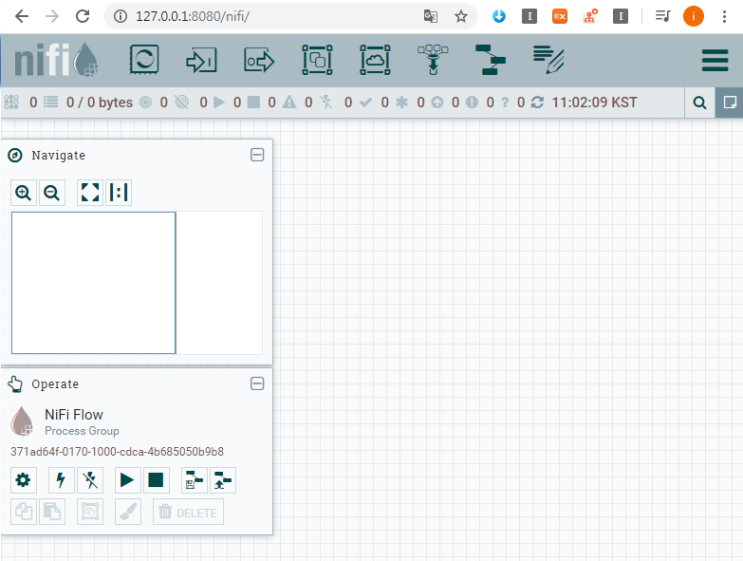This screenshot has width=743, height=561.
Task: Click the blue download extension icon
Action: tap(499, 17)
